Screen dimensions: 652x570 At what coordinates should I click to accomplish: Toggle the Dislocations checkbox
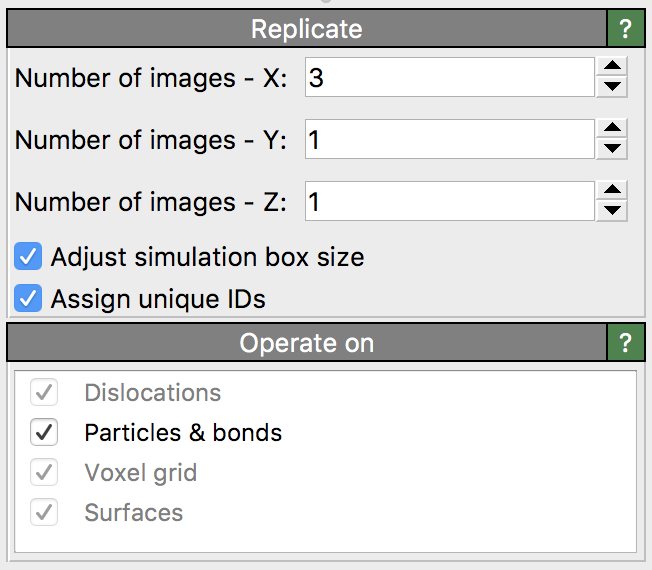coord(45,393)
